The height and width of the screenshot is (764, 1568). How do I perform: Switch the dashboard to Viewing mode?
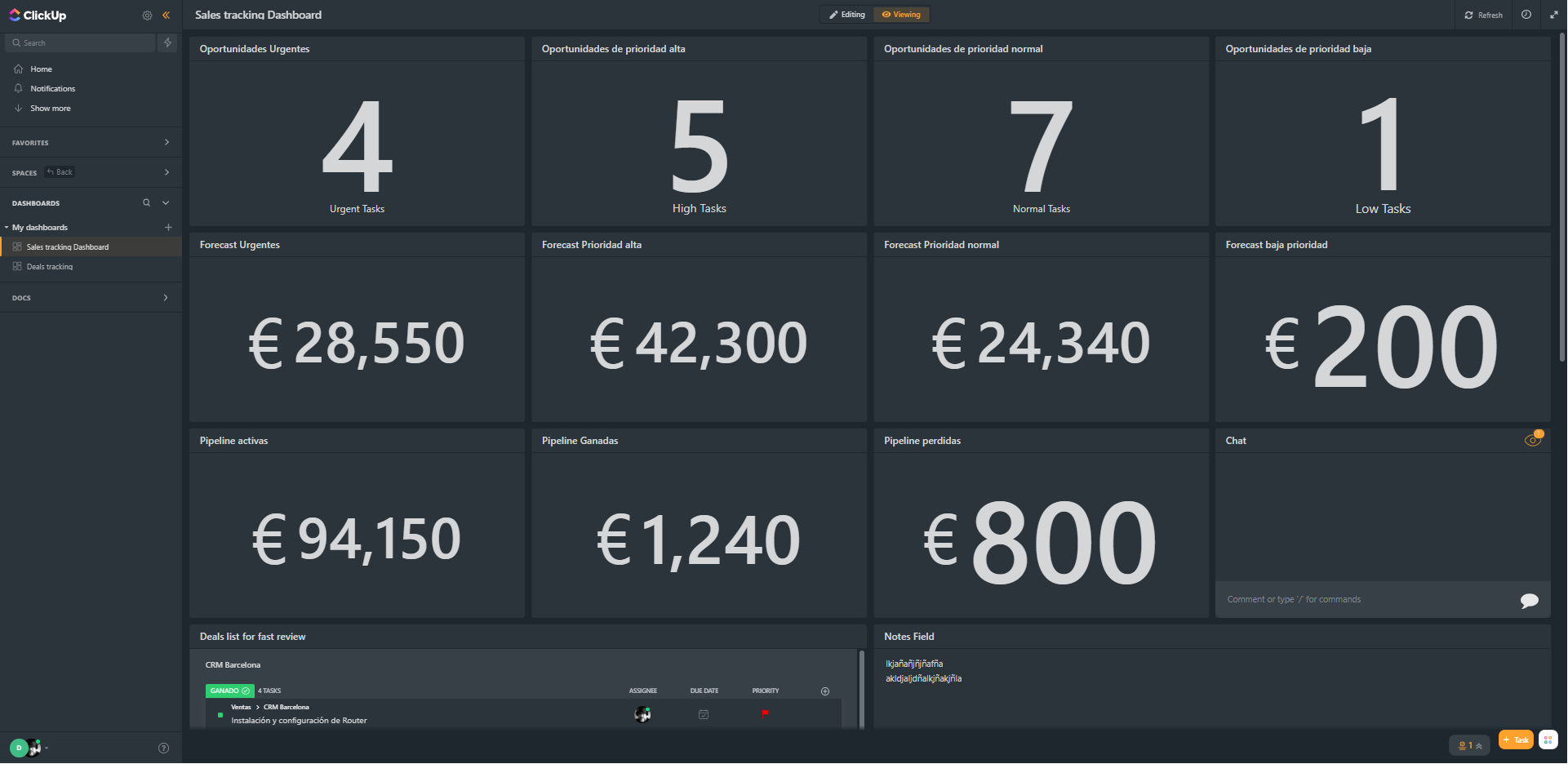(x=901, y=15)
